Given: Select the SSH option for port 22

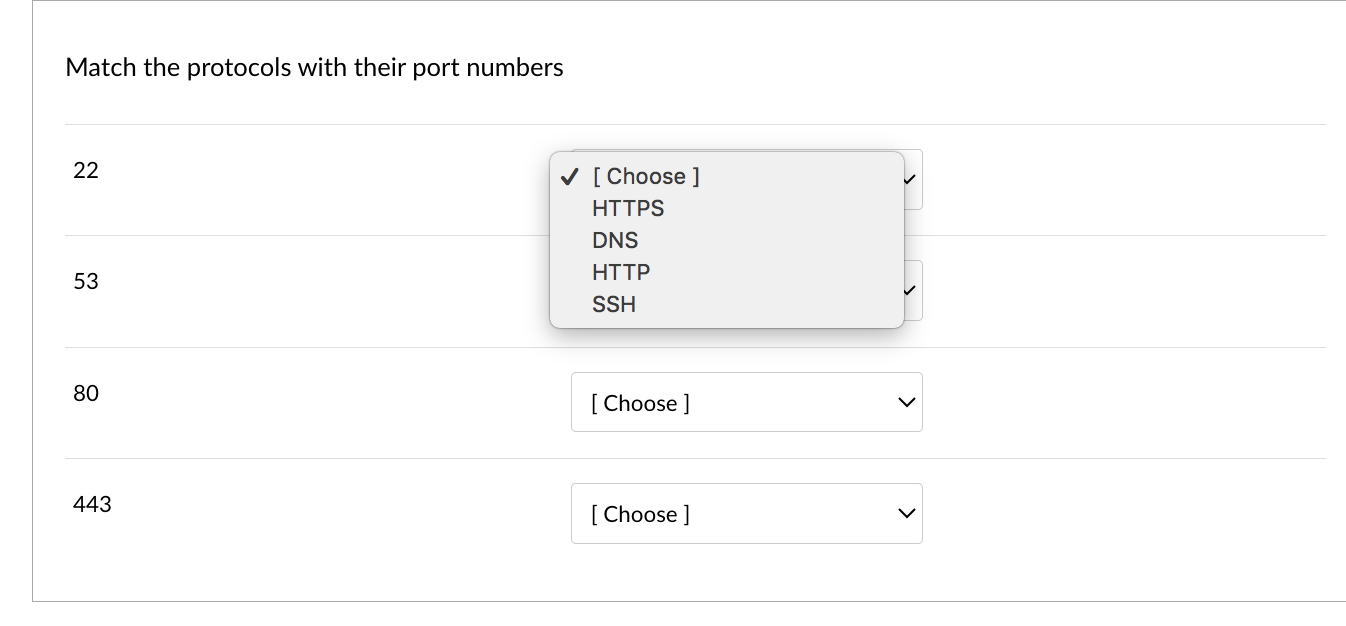Looking at the screenshot, I should [613, 304].
